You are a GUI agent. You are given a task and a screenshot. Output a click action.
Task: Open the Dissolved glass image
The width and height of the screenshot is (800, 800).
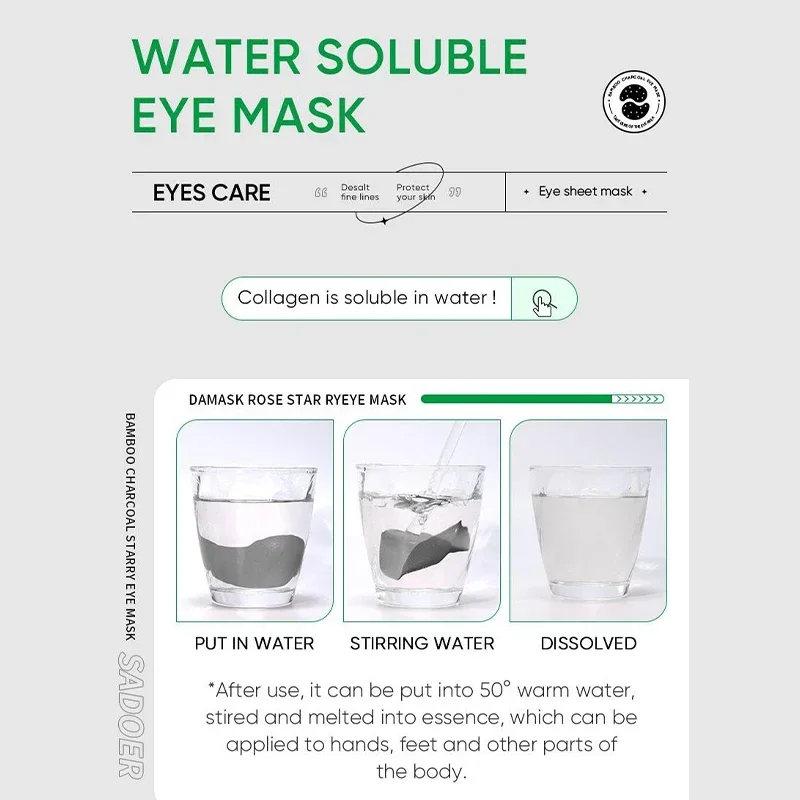tap(588, 520)
